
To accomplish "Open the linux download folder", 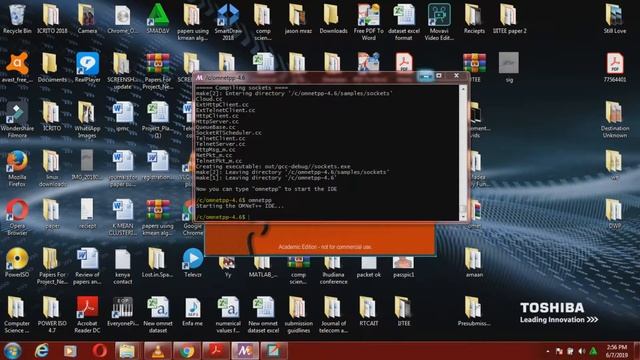I will click(x=52, y=169).
